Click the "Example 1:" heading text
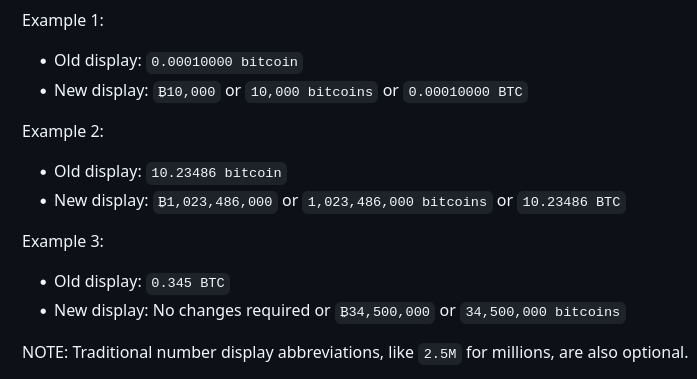 [63, 21]
